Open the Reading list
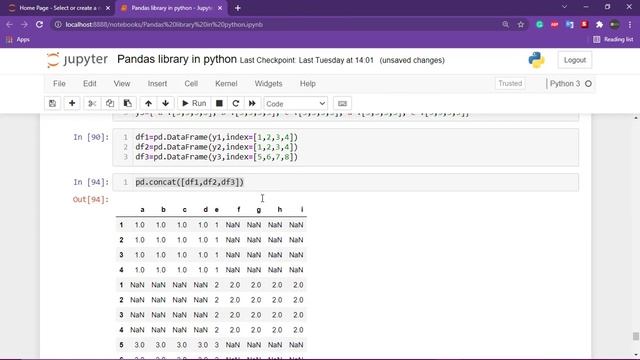640x360 pixels. 613,40
